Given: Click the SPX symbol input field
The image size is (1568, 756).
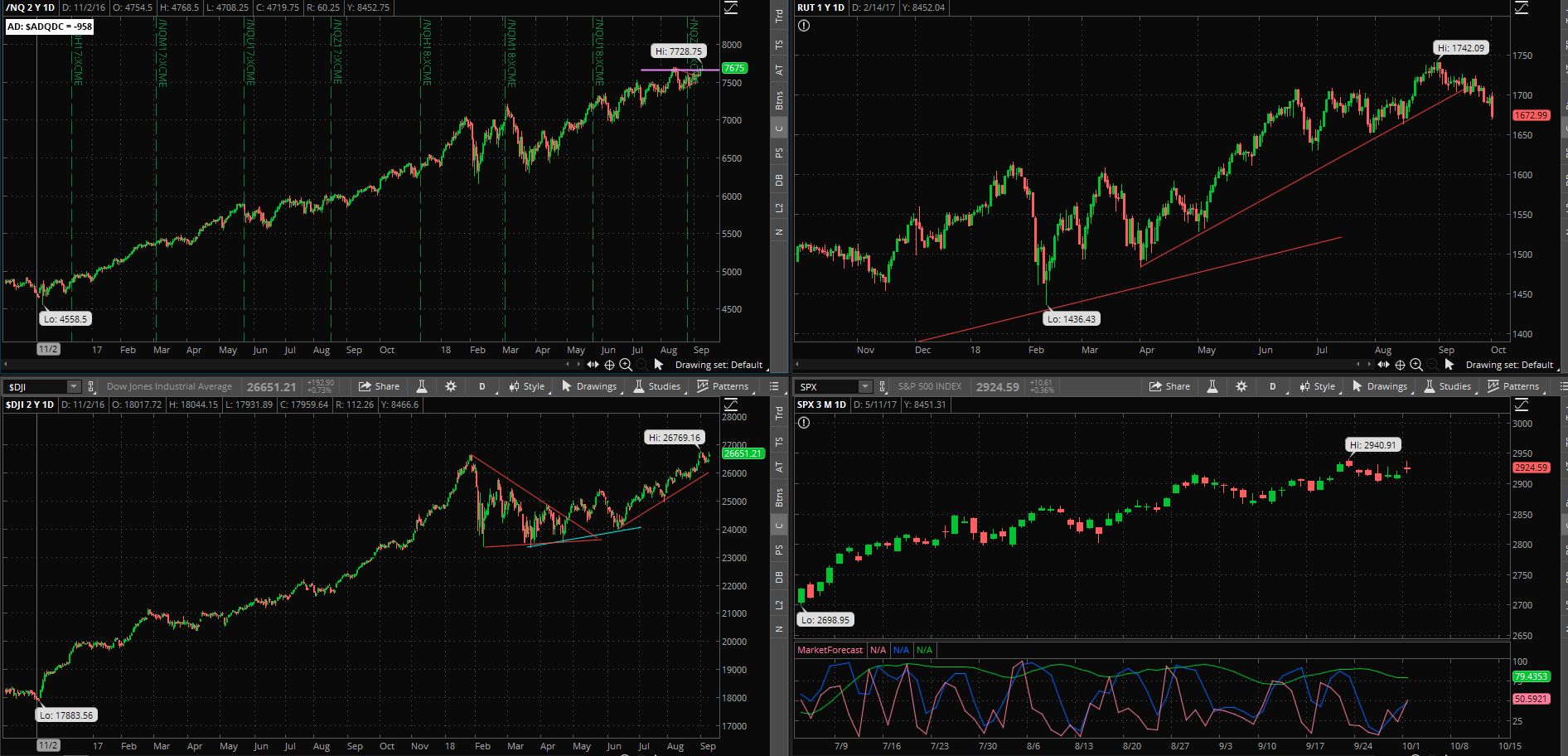Looking at the screenshot, I should (827, 386).
